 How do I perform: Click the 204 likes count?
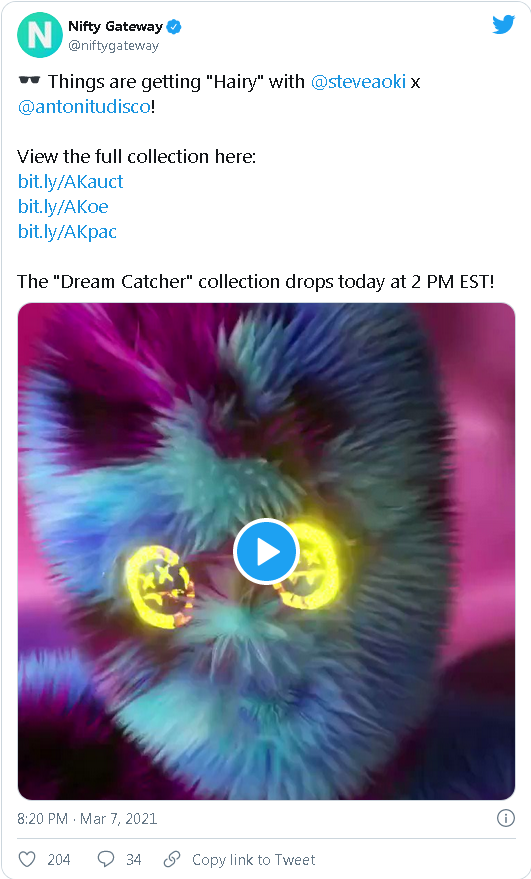click(59, 859)
